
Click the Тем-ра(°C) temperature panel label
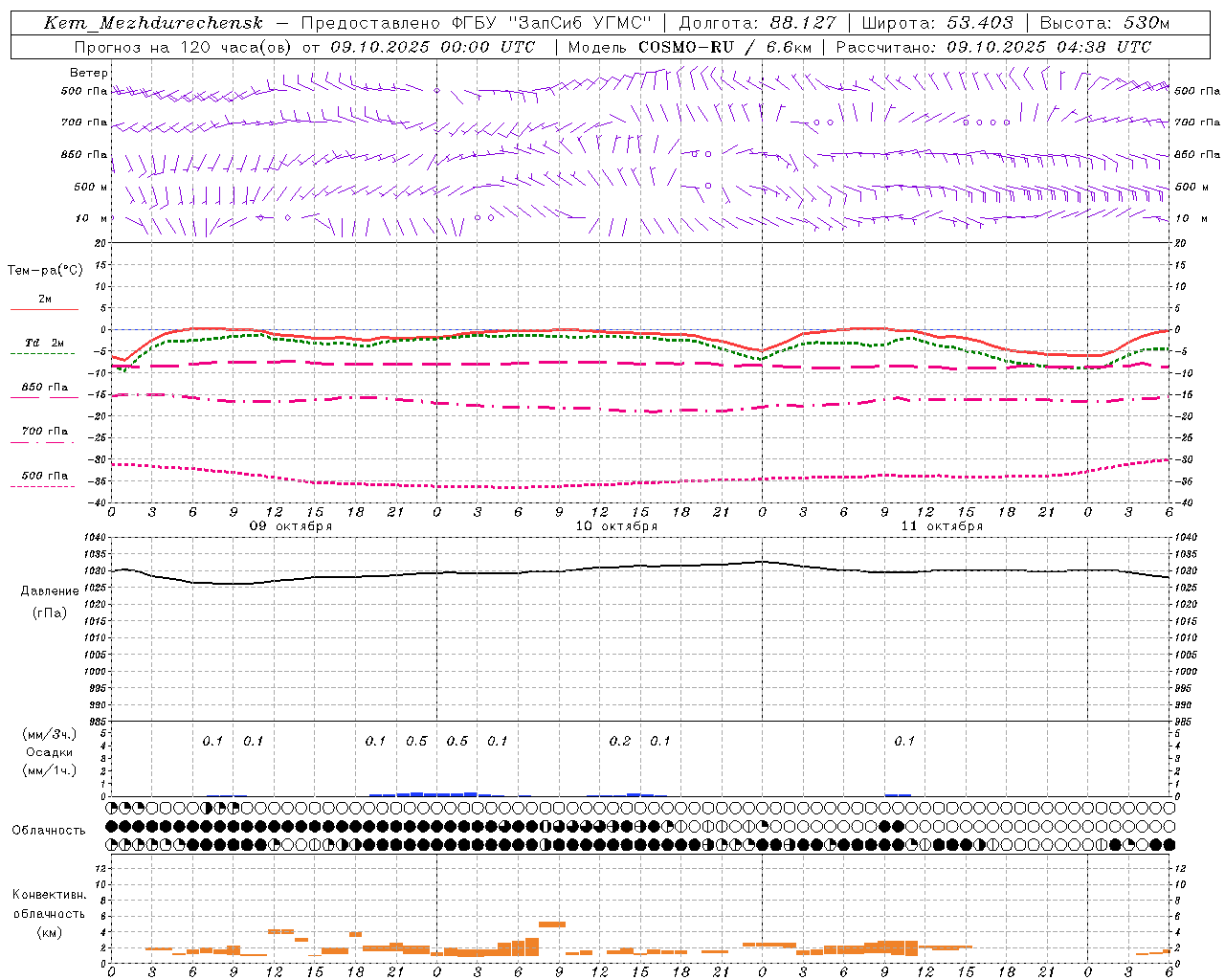45,271
